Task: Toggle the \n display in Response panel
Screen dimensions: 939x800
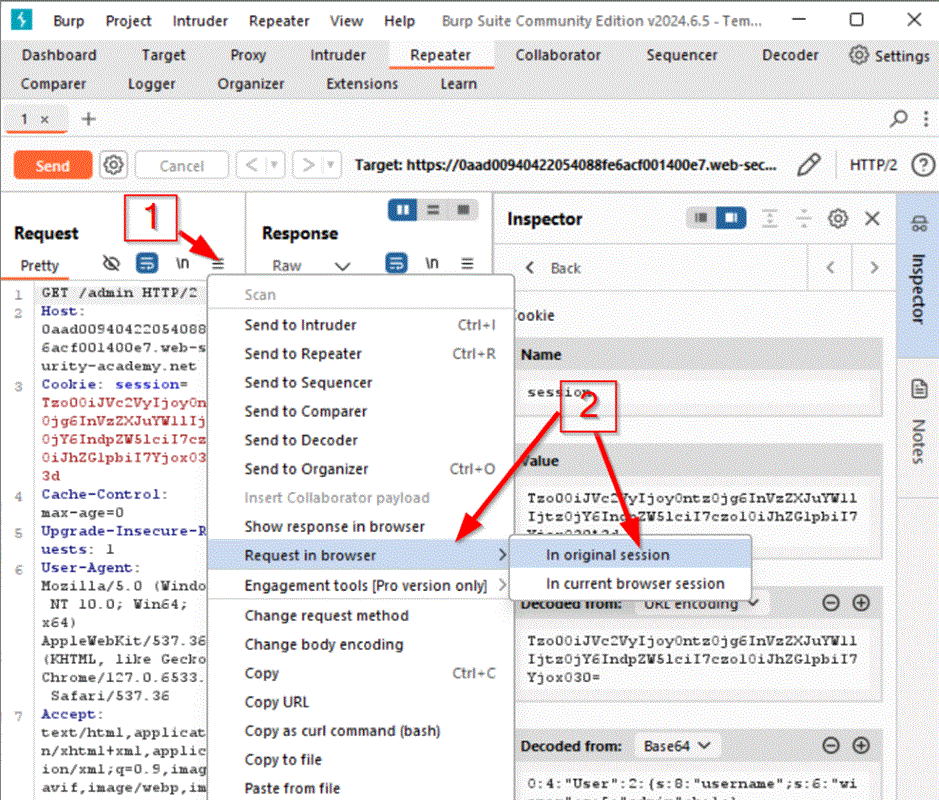Action: [x=432, y=264]
